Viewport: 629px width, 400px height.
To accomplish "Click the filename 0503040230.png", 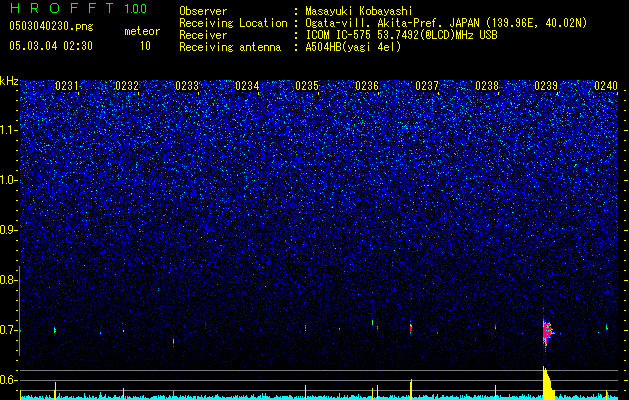I will [51, 26].
